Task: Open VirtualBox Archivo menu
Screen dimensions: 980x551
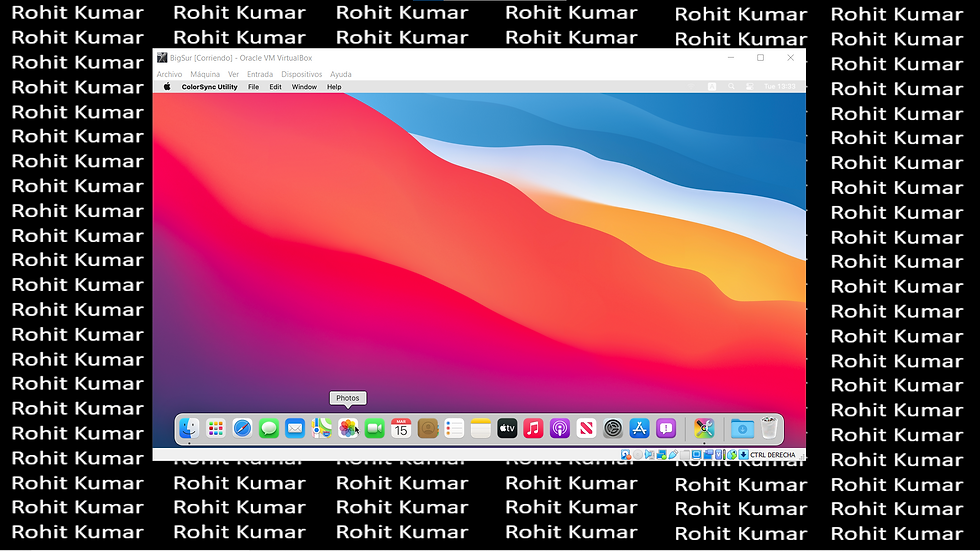Action: [x=169, y=74]
